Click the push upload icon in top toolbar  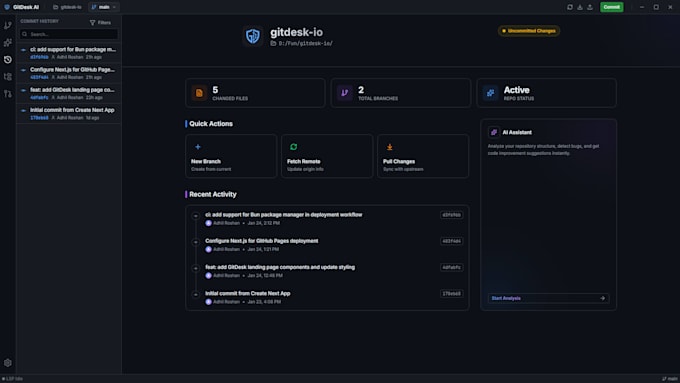590,7
